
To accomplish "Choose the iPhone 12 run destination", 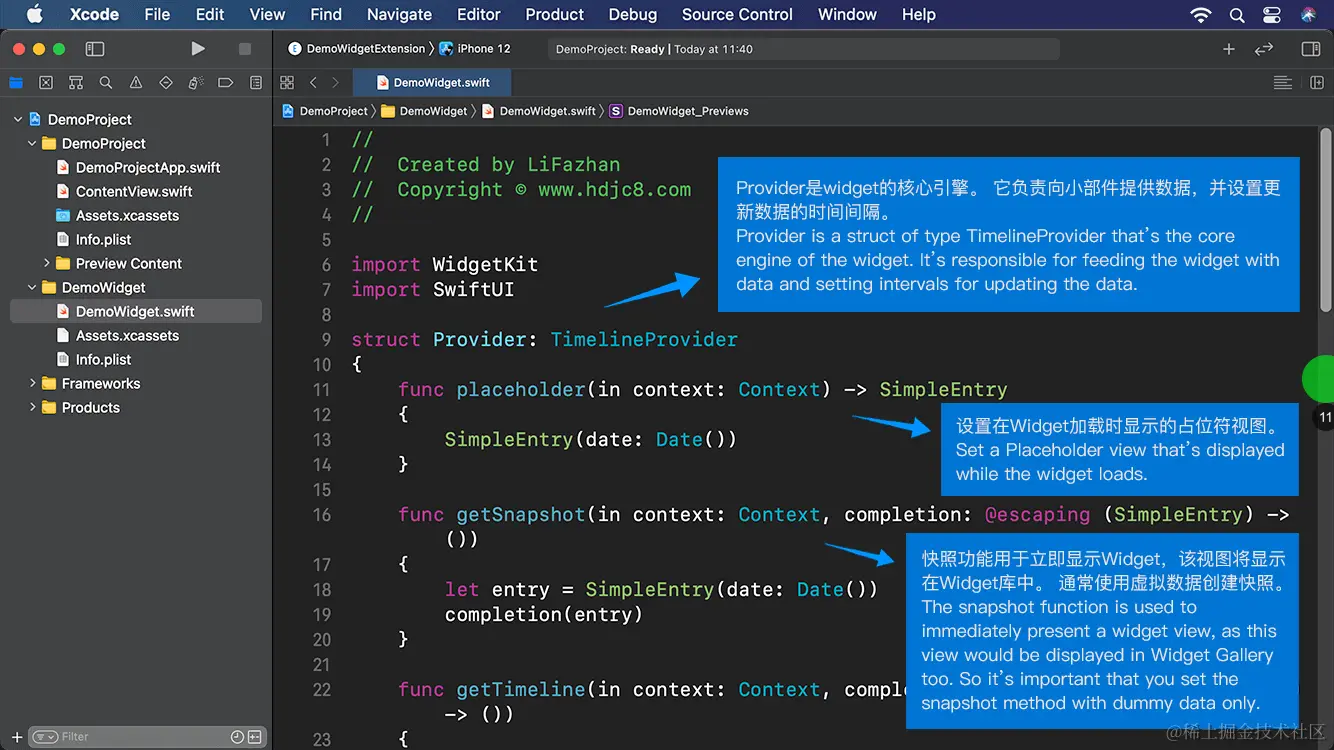I will tap(475, 48).
